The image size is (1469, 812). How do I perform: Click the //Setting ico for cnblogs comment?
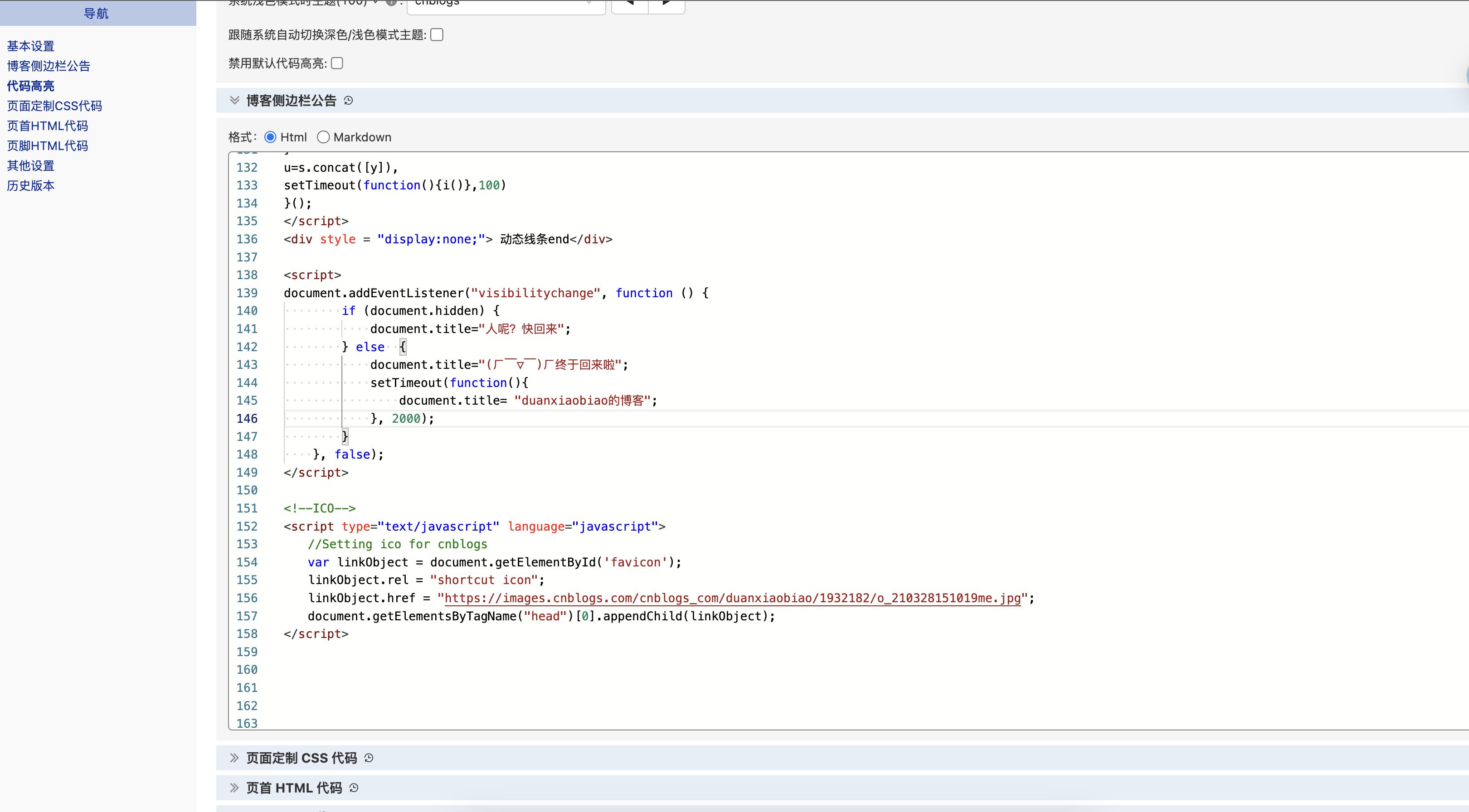pyautogui.click(x=398, y=544)
